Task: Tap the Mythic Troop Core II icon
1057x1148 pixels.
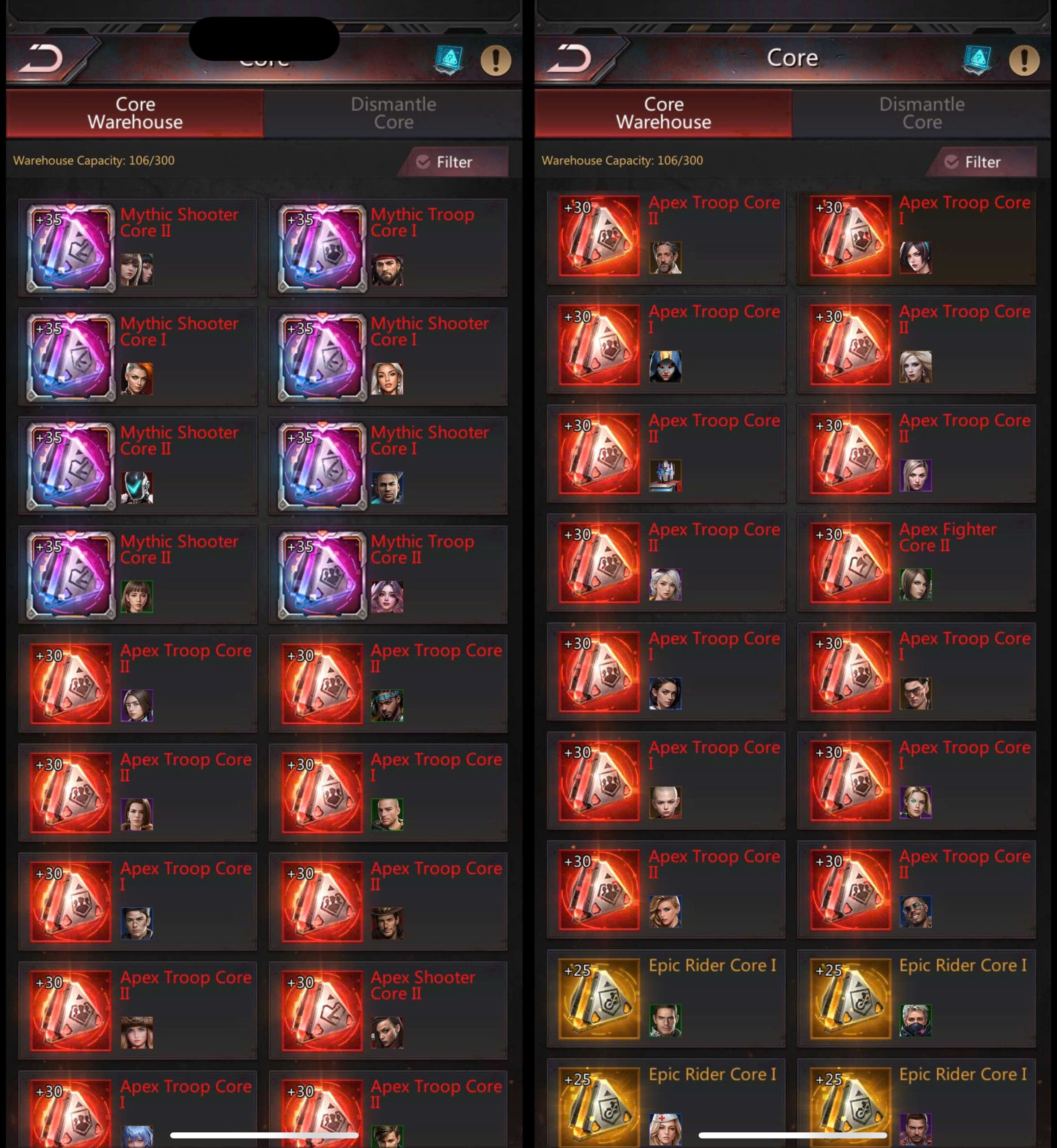Action: click(x=322, y=574)
